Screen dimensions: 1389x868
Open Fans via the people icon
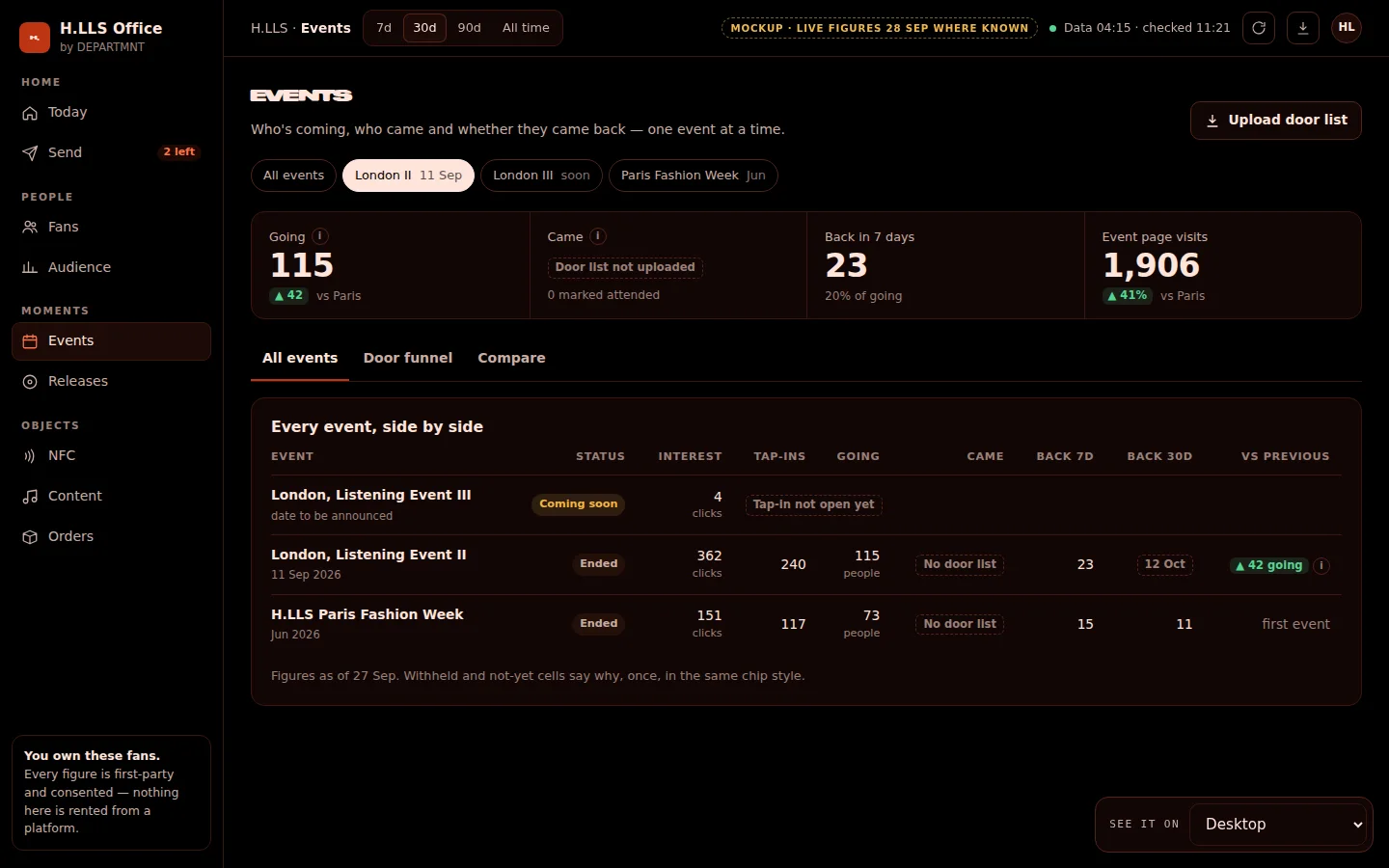click(30, 228)
